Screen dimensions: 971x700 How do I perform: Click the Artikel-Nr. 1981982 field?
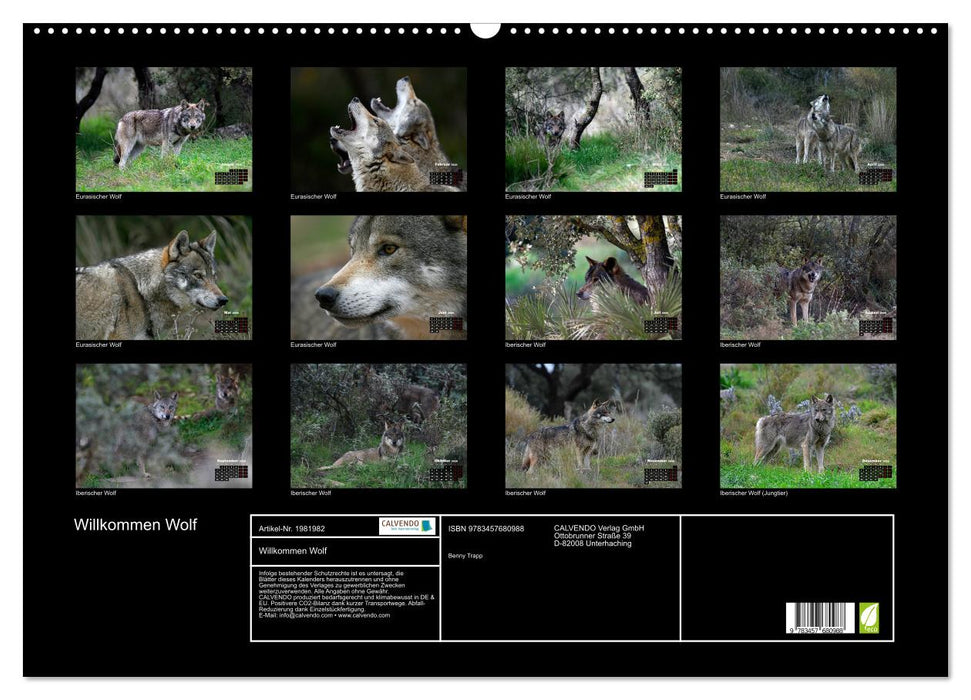click(293, 527)
